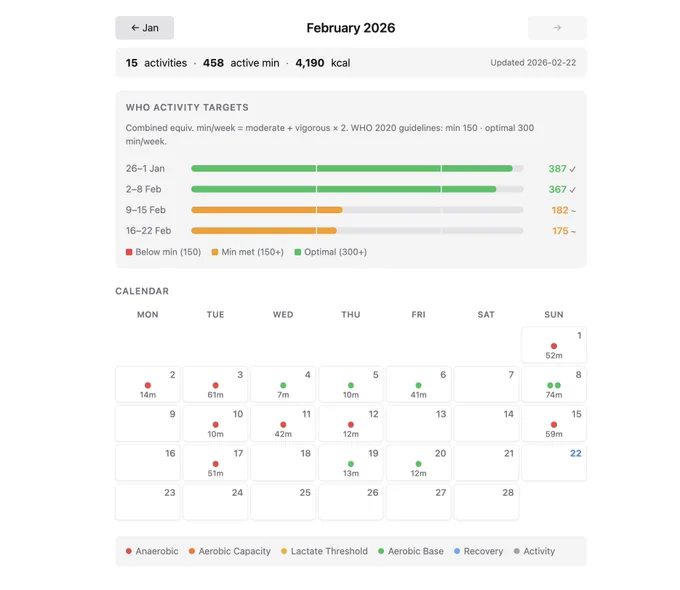Click the February 2026 month heading
The width and height of the screenshot is (680, 590).
tap(351, 28)
